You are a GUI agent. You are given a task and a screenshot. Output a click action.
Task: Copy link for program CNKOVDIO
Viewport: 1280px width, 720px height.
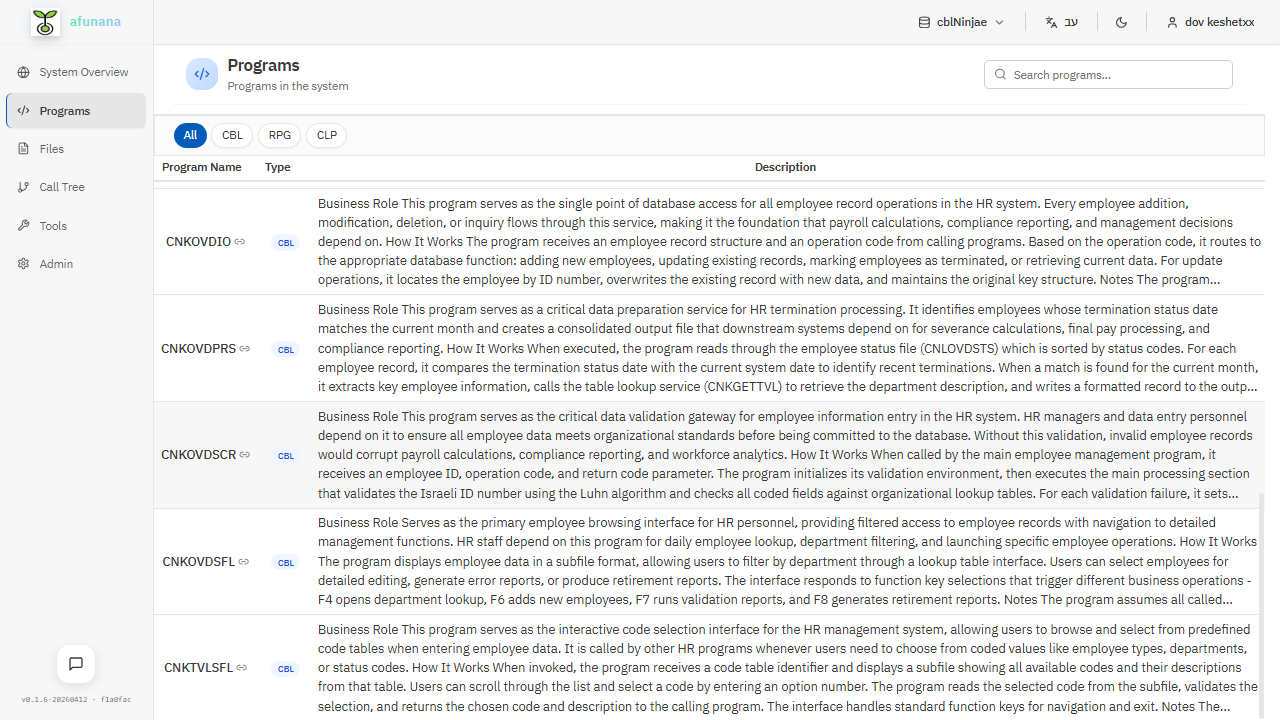point(238,241)
